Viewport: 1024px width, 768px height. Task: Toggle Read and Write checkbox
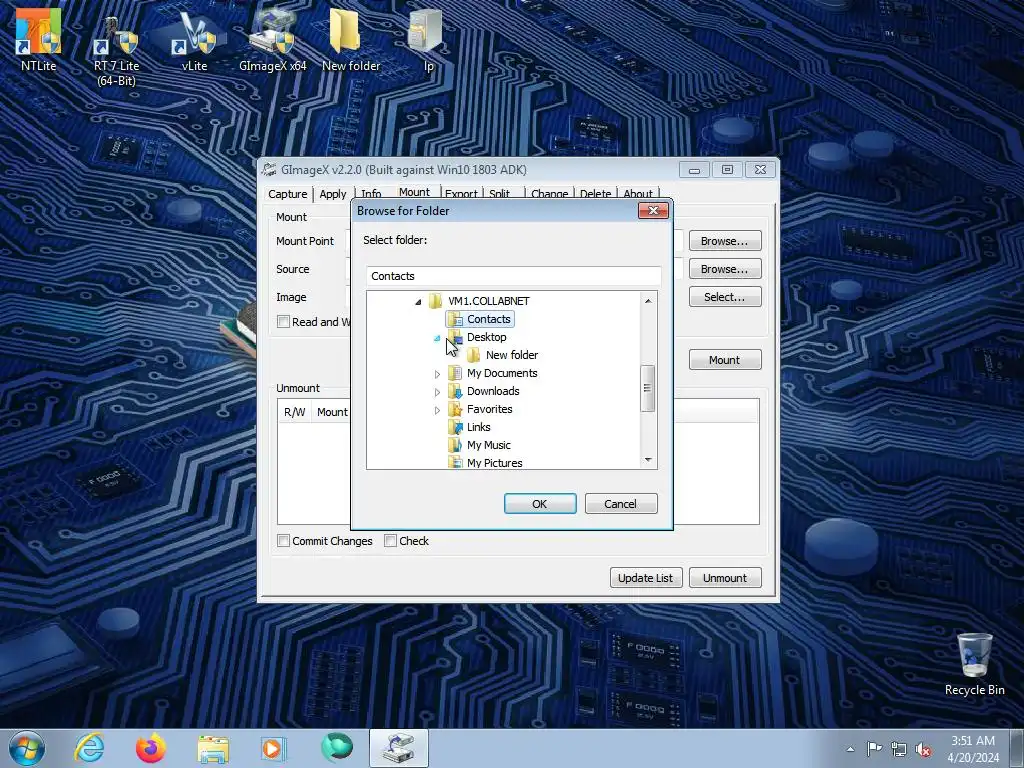283,321
